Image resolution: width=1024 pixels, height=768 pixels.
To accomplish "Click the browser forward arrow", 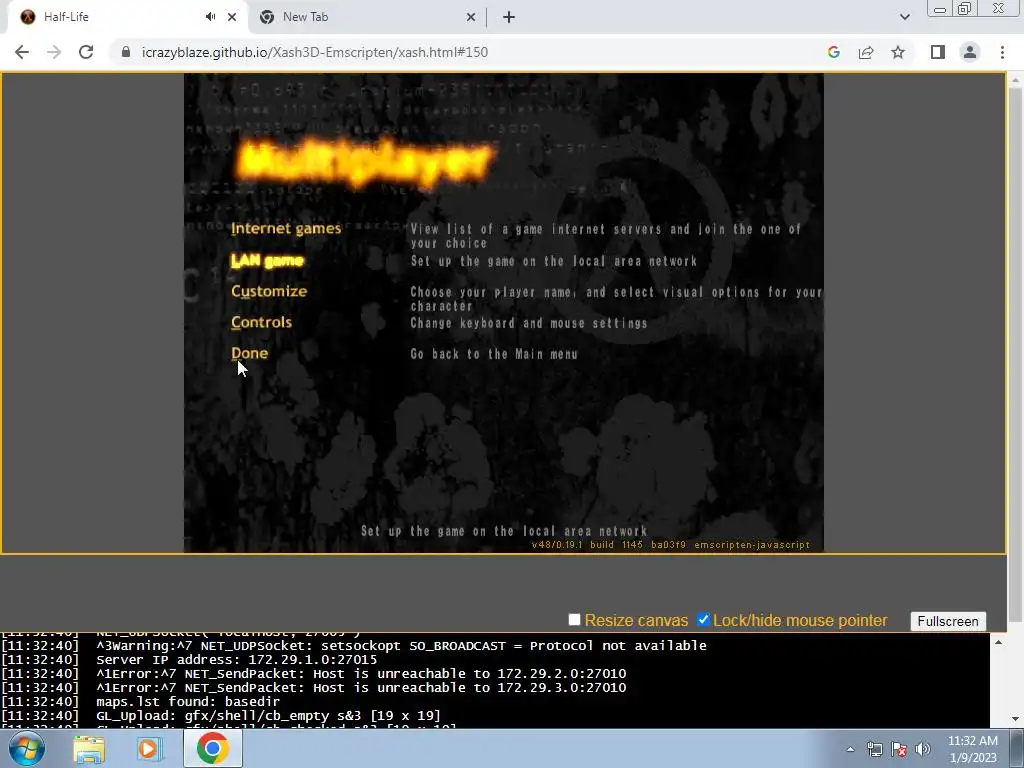I will [x=54, y=52].
